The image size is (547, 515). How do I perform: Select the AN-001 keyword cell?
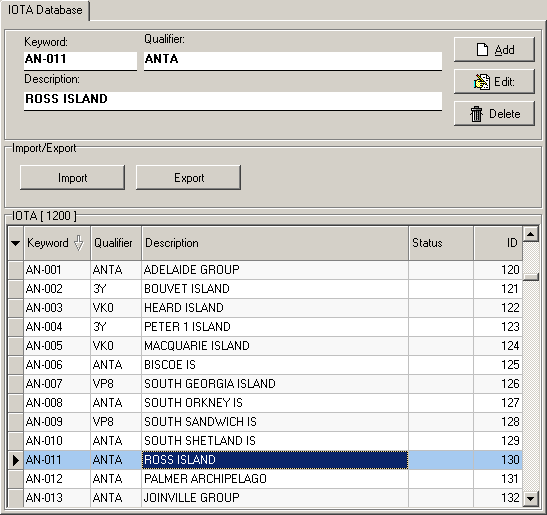coord(57,270)
